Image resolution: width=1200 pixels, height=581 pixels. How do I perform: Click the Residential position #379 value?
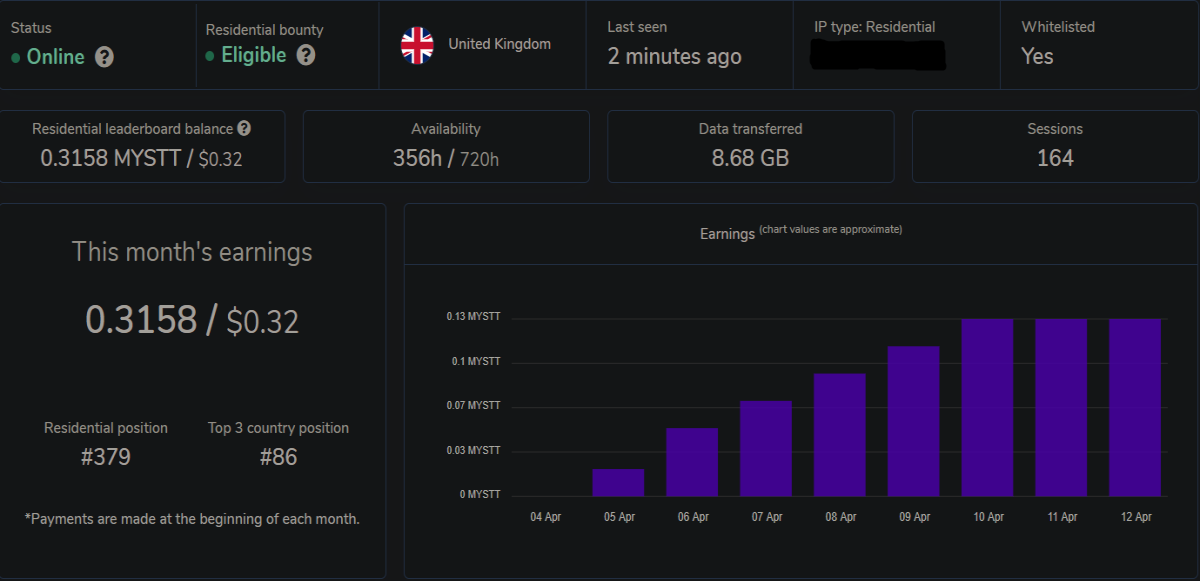click(106, 458)
